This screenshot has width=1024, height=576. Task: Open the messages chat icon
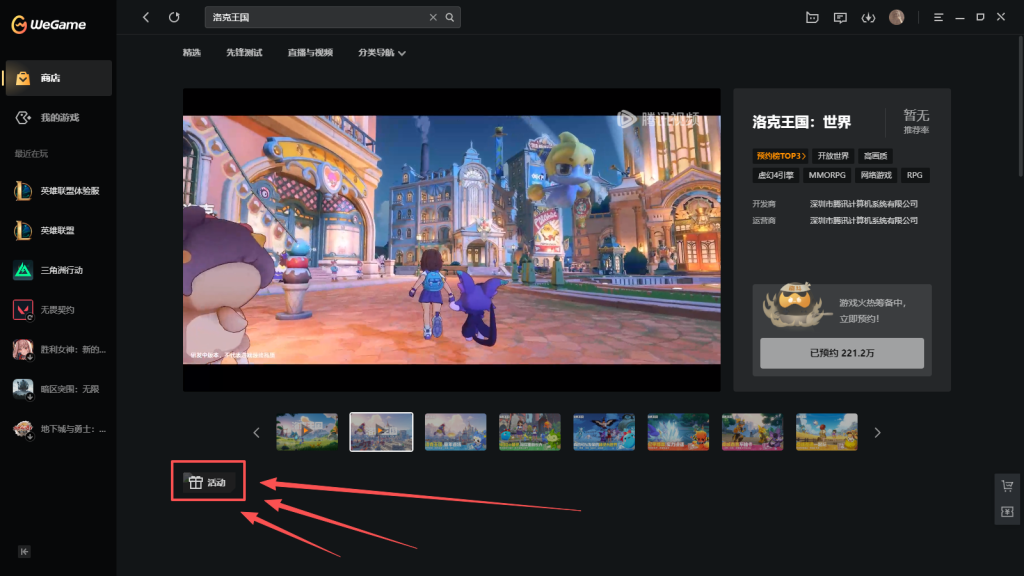click(x=840, y=17)
